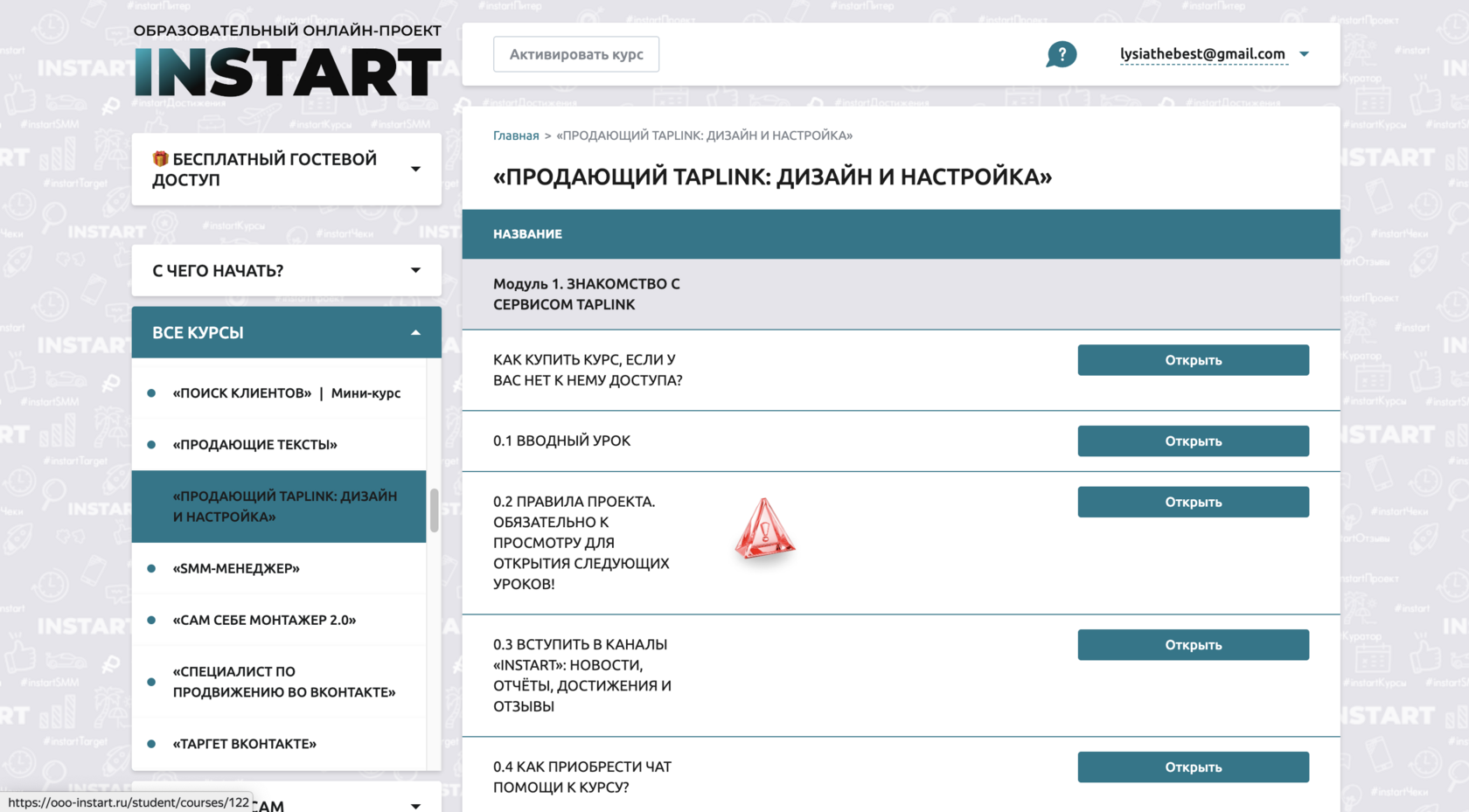Click Модуль 1. ЗНАКОМСТВО С СЕРВИСОМ TAPLINK row
The height and width of the screenshot is (812, 1469).
point(901,295)
